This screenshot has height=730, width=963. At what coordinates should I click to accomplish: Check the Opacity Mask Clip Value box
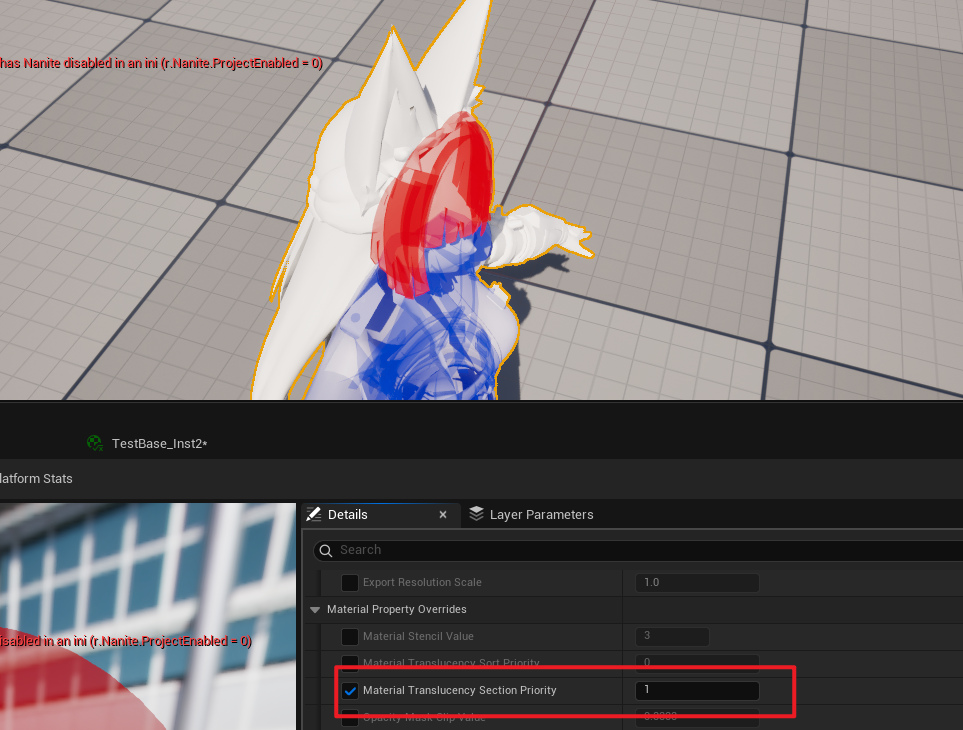pyautogui.click(x=350, y=717)
